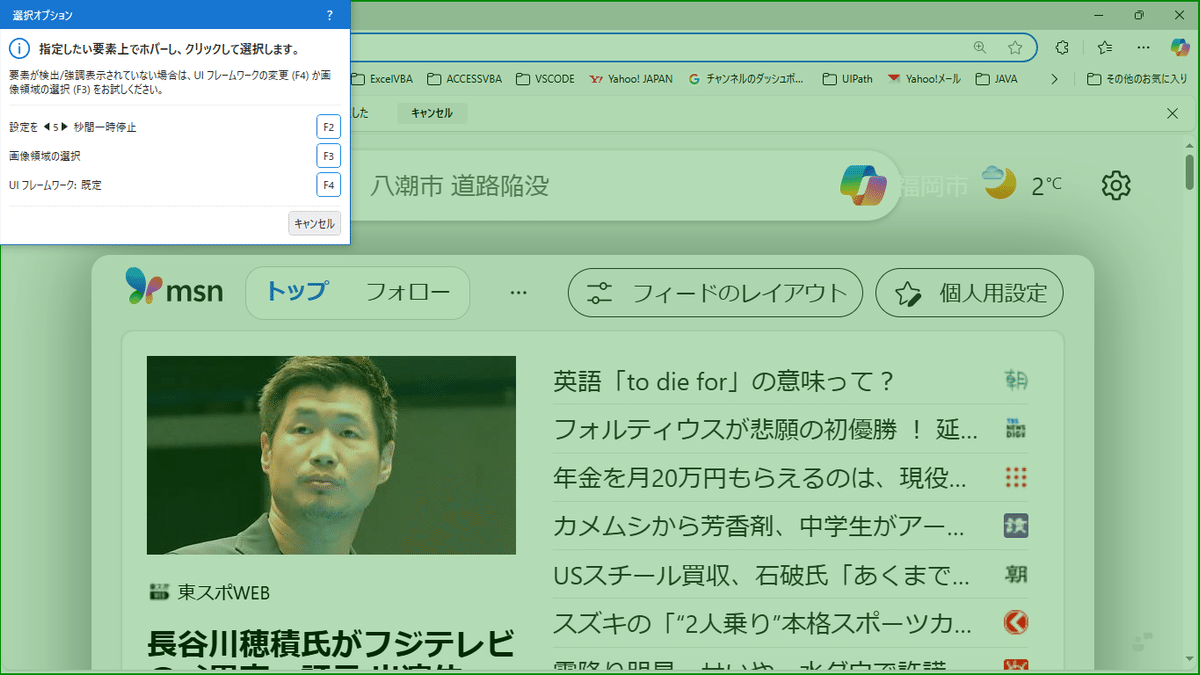Open the ExcelVBA bookmark folder
The image size is (1200, 675).
click(x=383, y=79)
